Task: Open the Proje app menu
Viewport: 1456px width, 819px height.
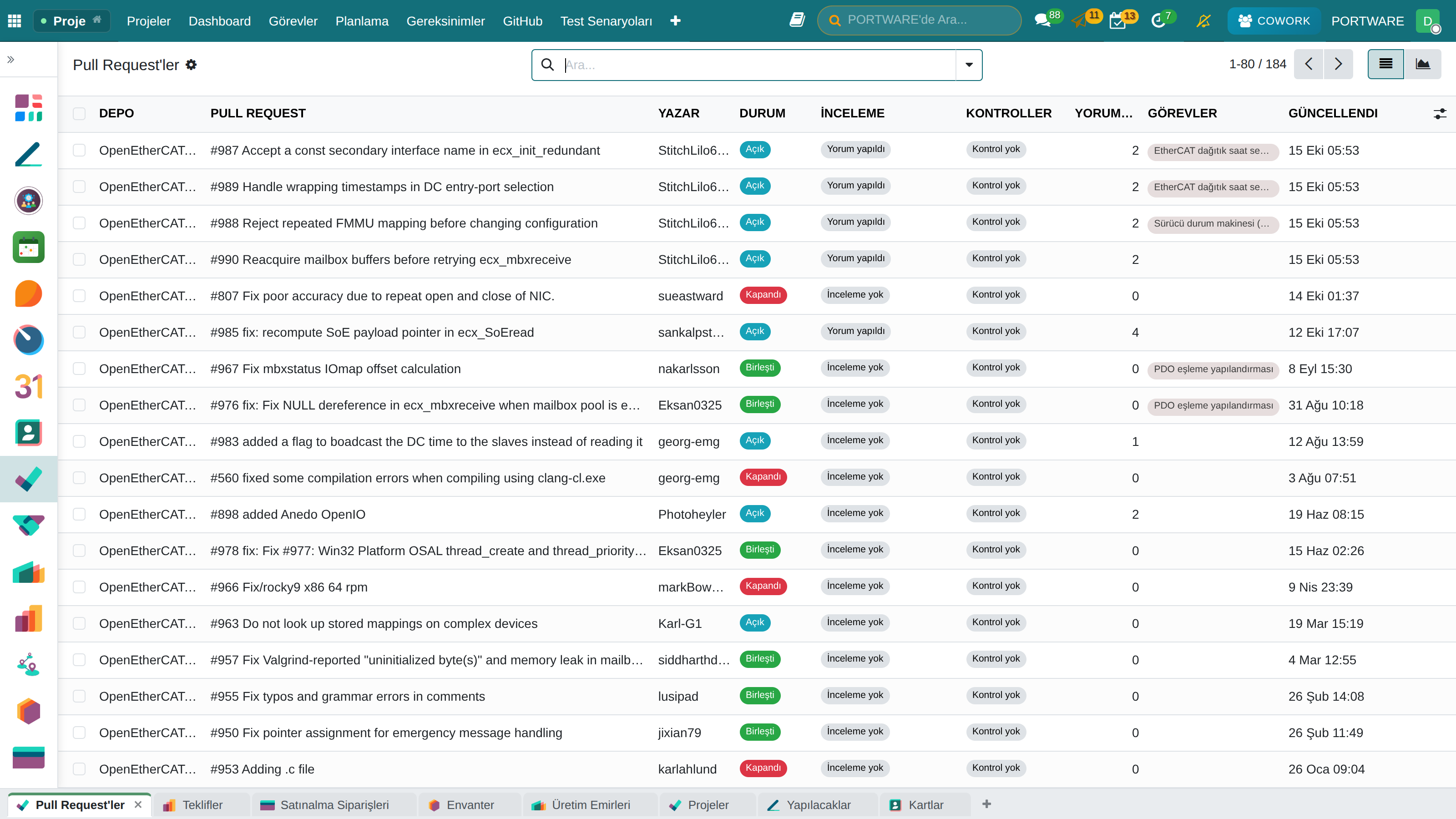Action: (x=72, y=21)
